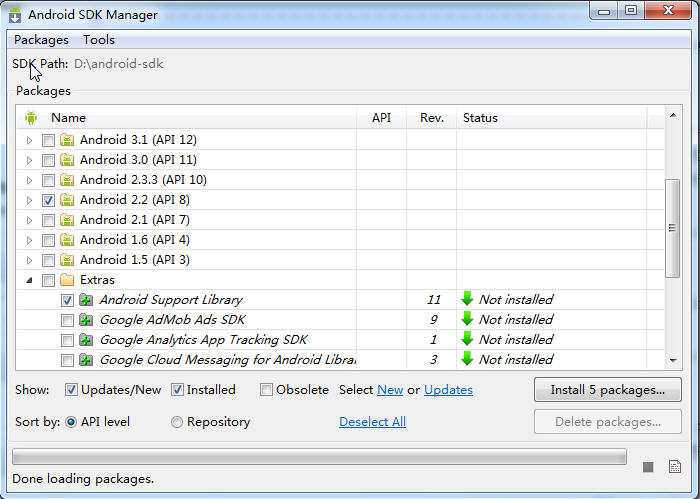The width and height of the screenshot is (700, 499).
Task: Click the package list scrollbar up arrow
Action: (x=673, y=116)
